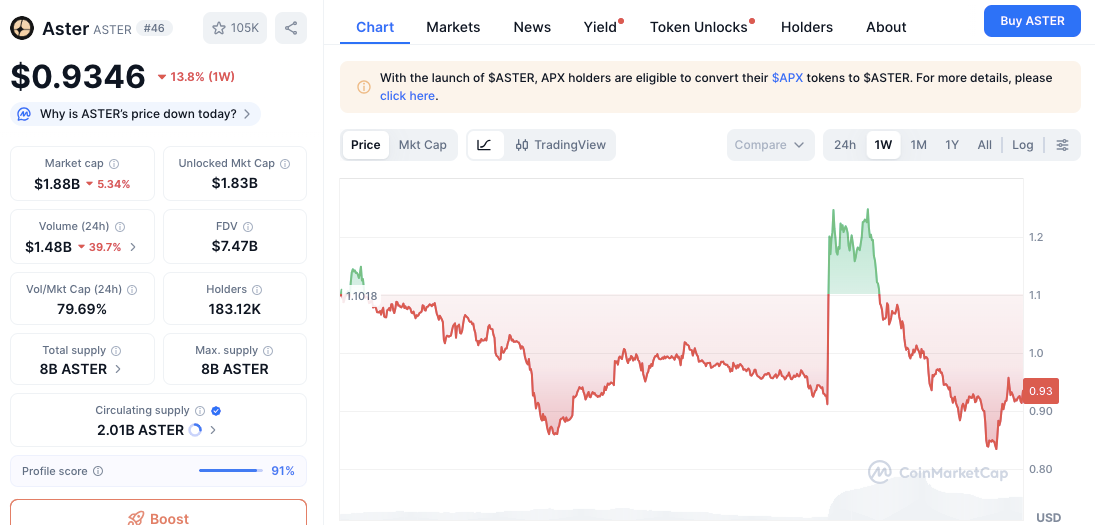Click the FDV info icon
Viewport: 1095px width, 525px height.
coord(248,227)
